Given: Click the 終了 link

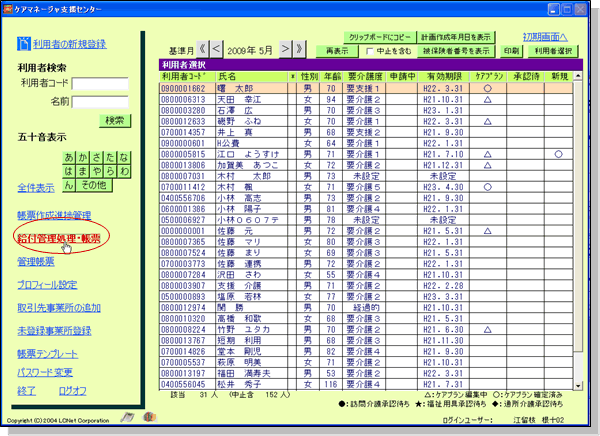Looking at the screenshot, I should point(26,391).
